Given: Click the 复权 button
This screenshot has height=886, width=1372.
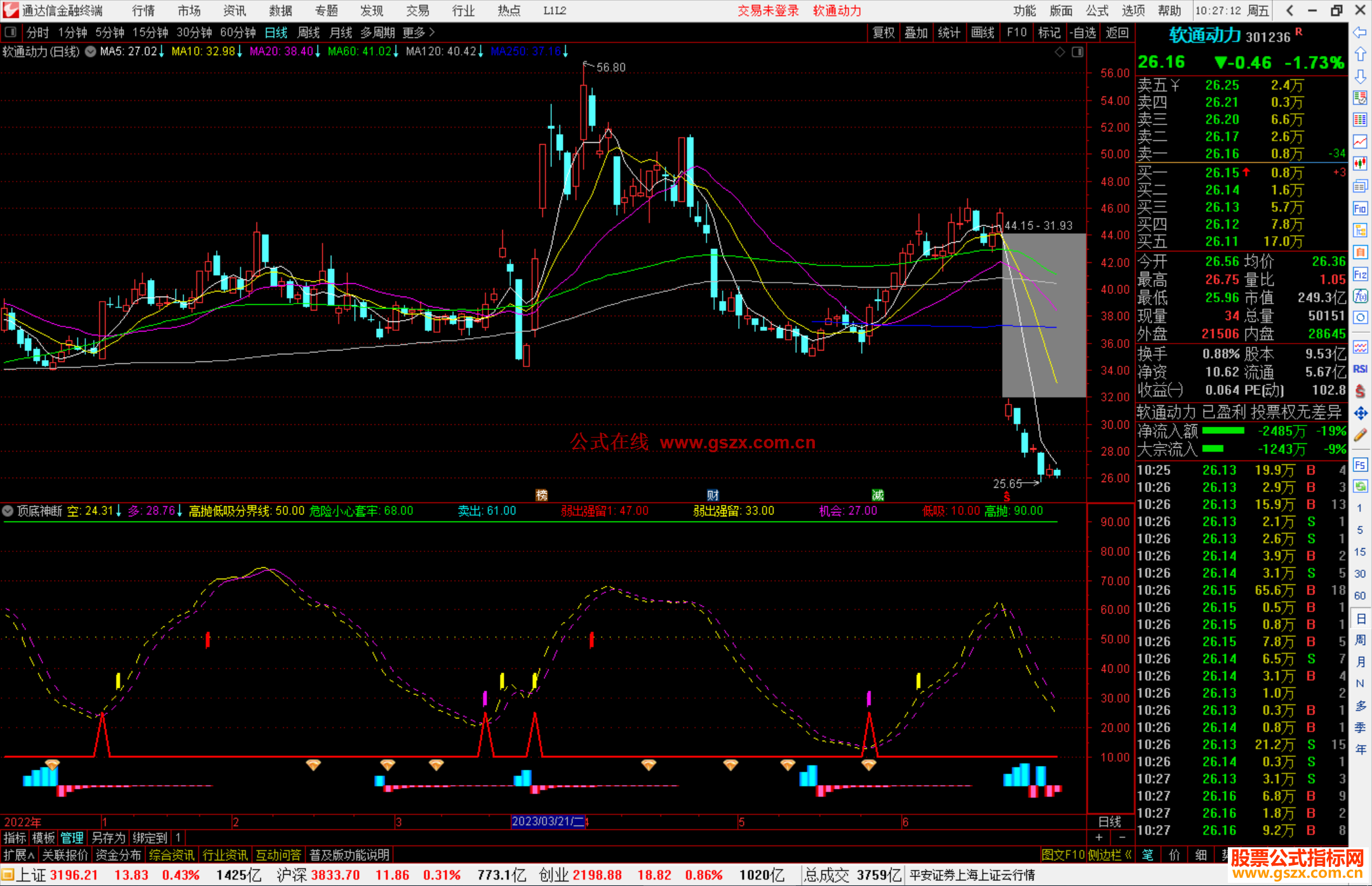Looking at the screenshot, I should click(x=883, y=32).
